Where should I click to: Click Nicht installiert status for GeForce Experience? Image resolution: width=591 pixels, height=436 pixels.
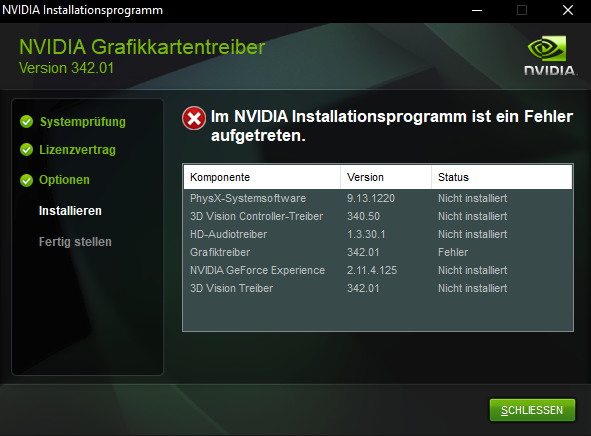(x=473, y=270)
